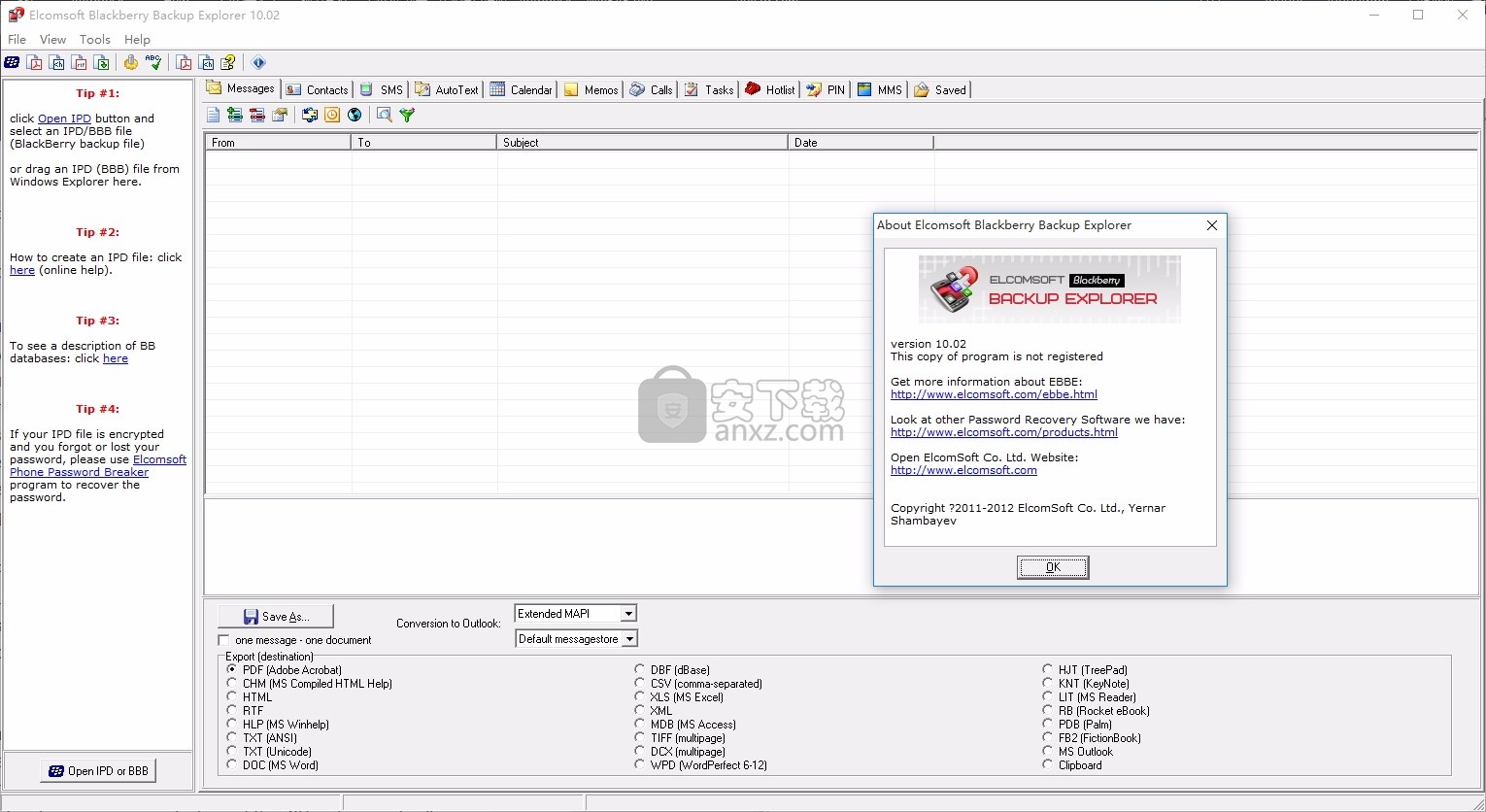Switch to the MMS tab
Screen dimensions: 1486x812
(880, 89)
